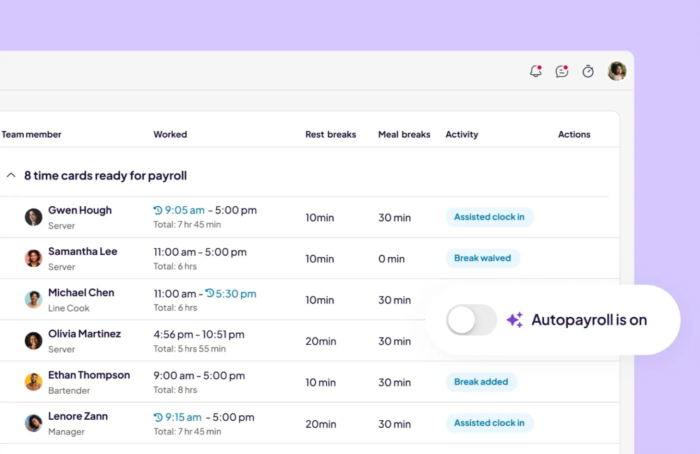The image size is (700, 454).
Task: Click edited-time clock icon beside 9:15 am
Action: coord(158,417)
